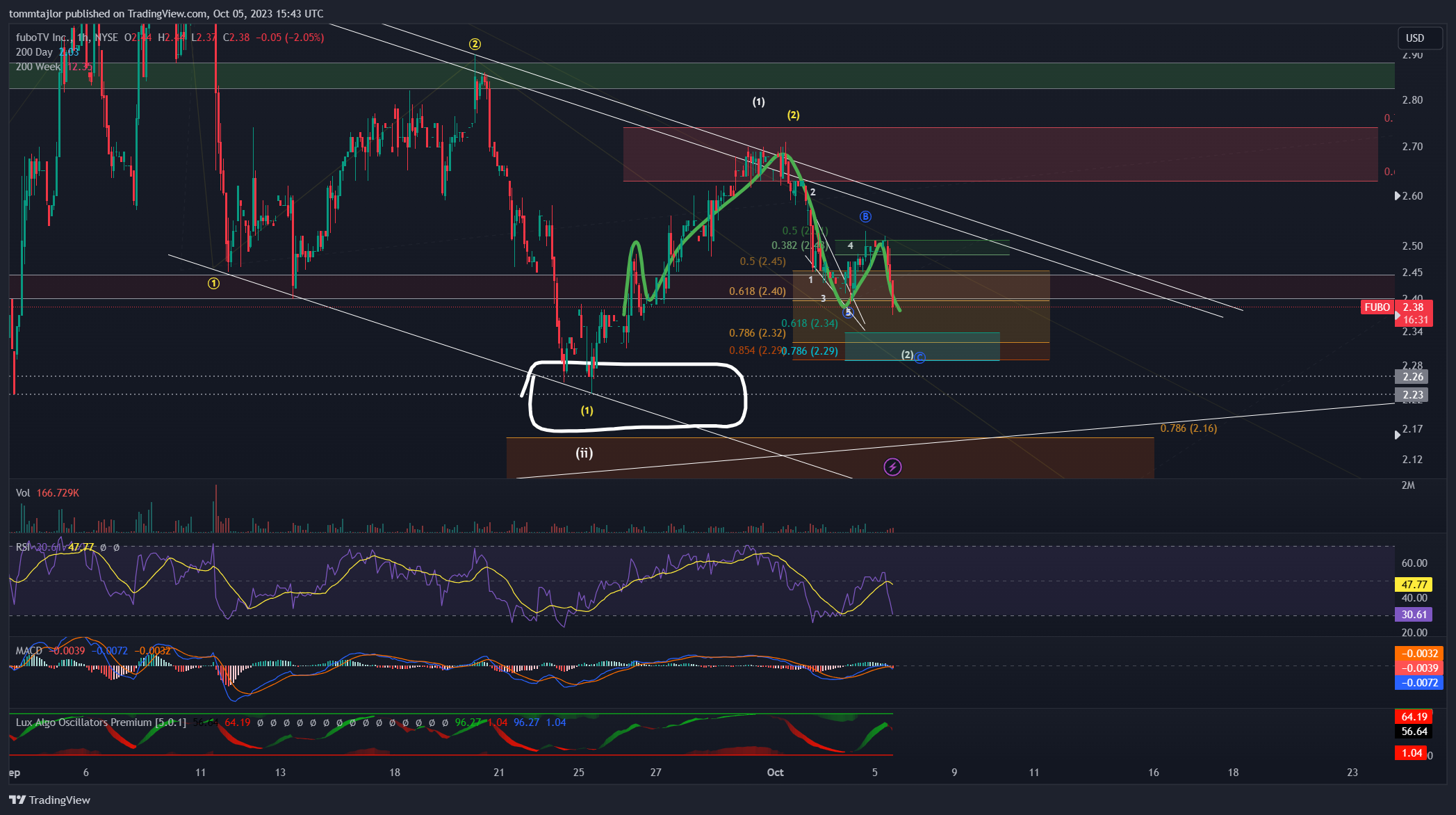Image resolution: width=1456 pixels, height=815 pixels.
Task: Click the fuboTV Inc. symbol title
Action: tap(42, 38)
